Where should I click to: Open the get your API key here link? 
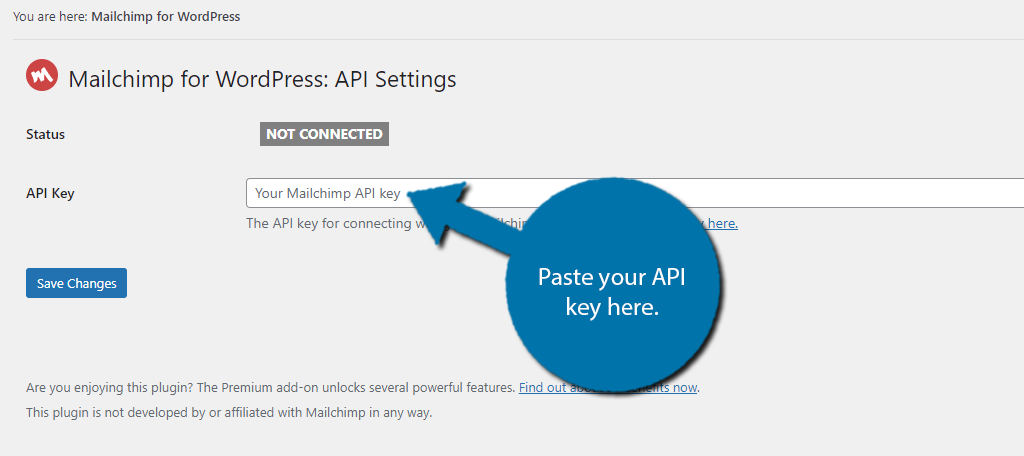722,223
